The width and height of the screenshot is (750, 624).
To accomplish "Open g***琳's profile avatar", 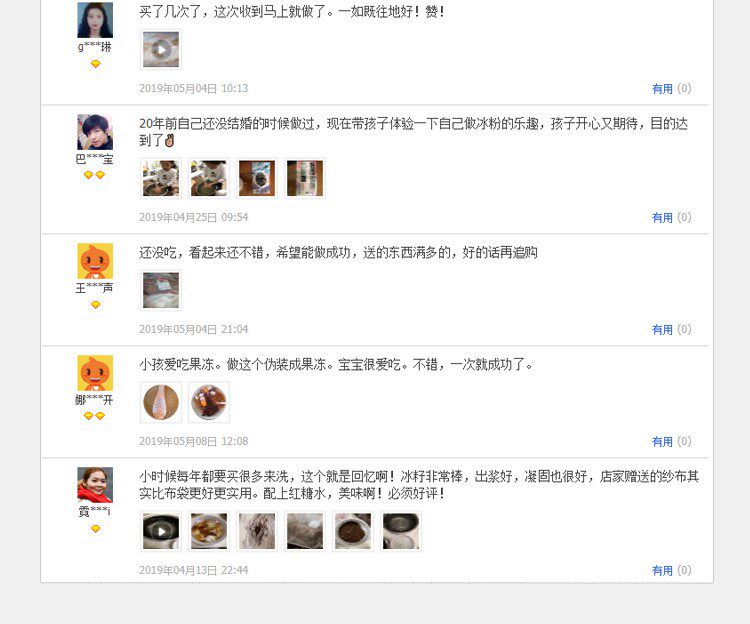I will coord(95,20).
